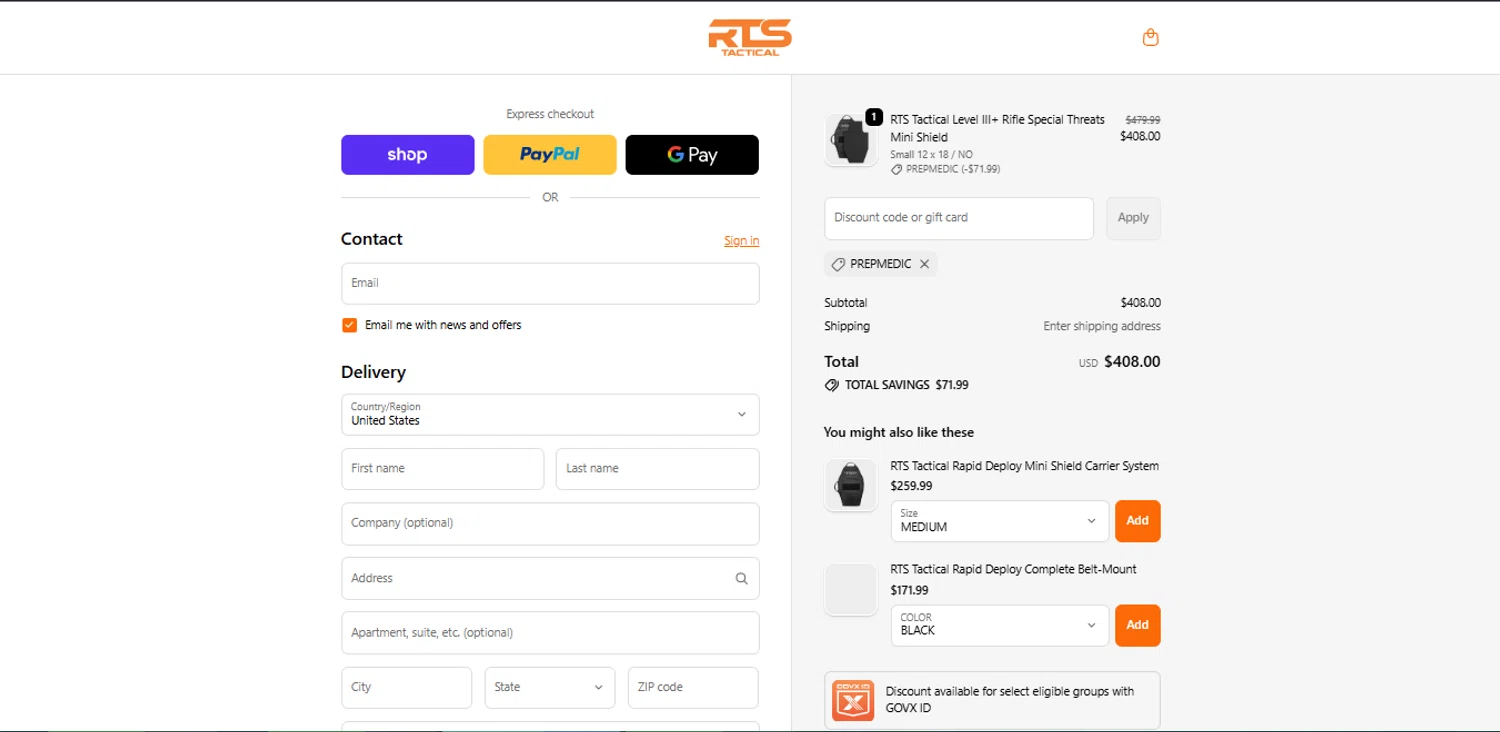Click the Rapid Deploy Mini Shield Carrier title

point(1025,466)
